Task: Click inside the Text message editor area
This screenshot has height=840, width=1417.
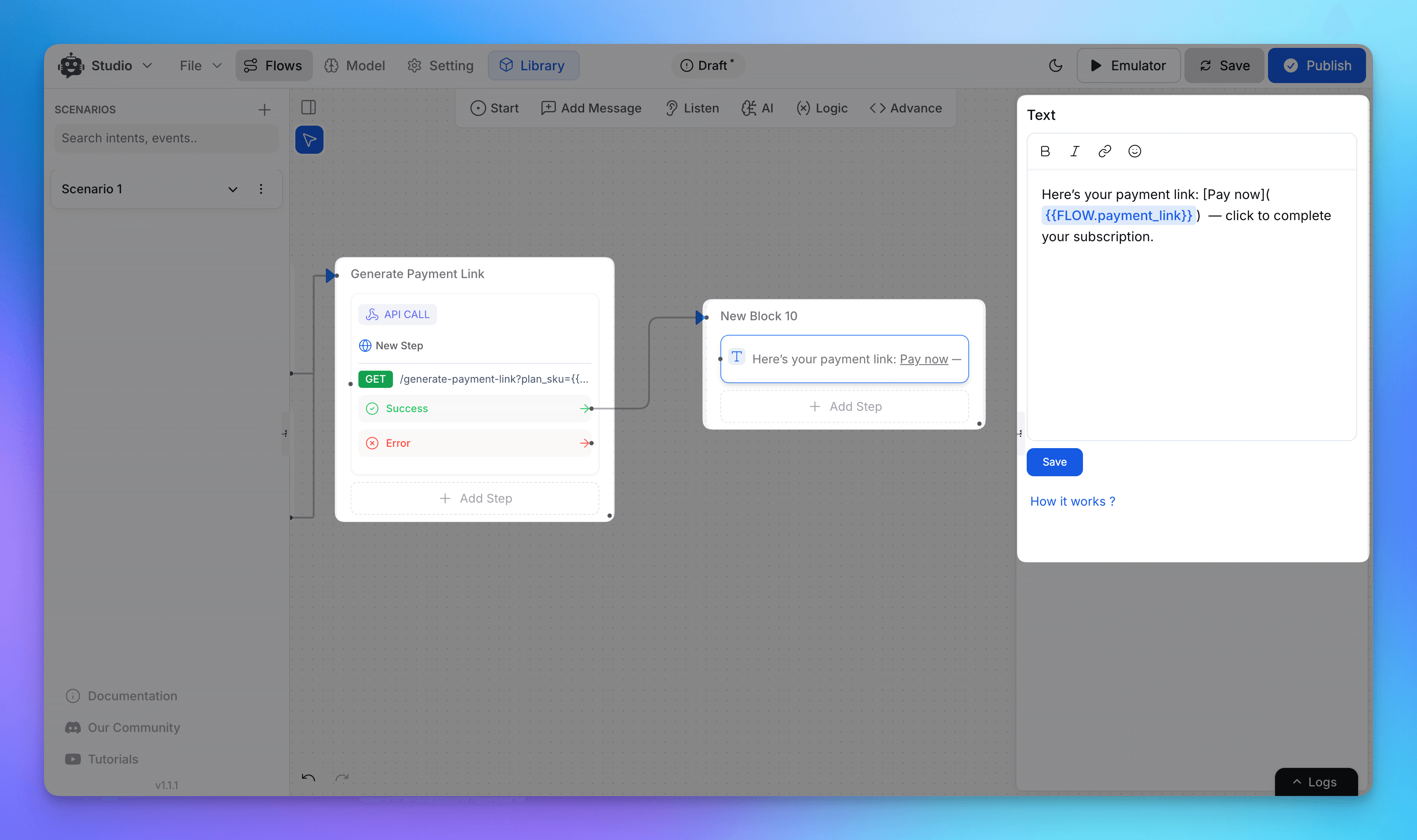Action: (1191, 304)
